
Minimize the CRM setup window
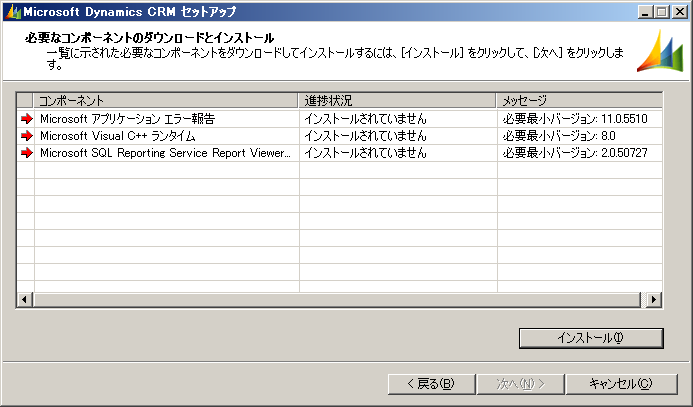(x=645, y=12)
